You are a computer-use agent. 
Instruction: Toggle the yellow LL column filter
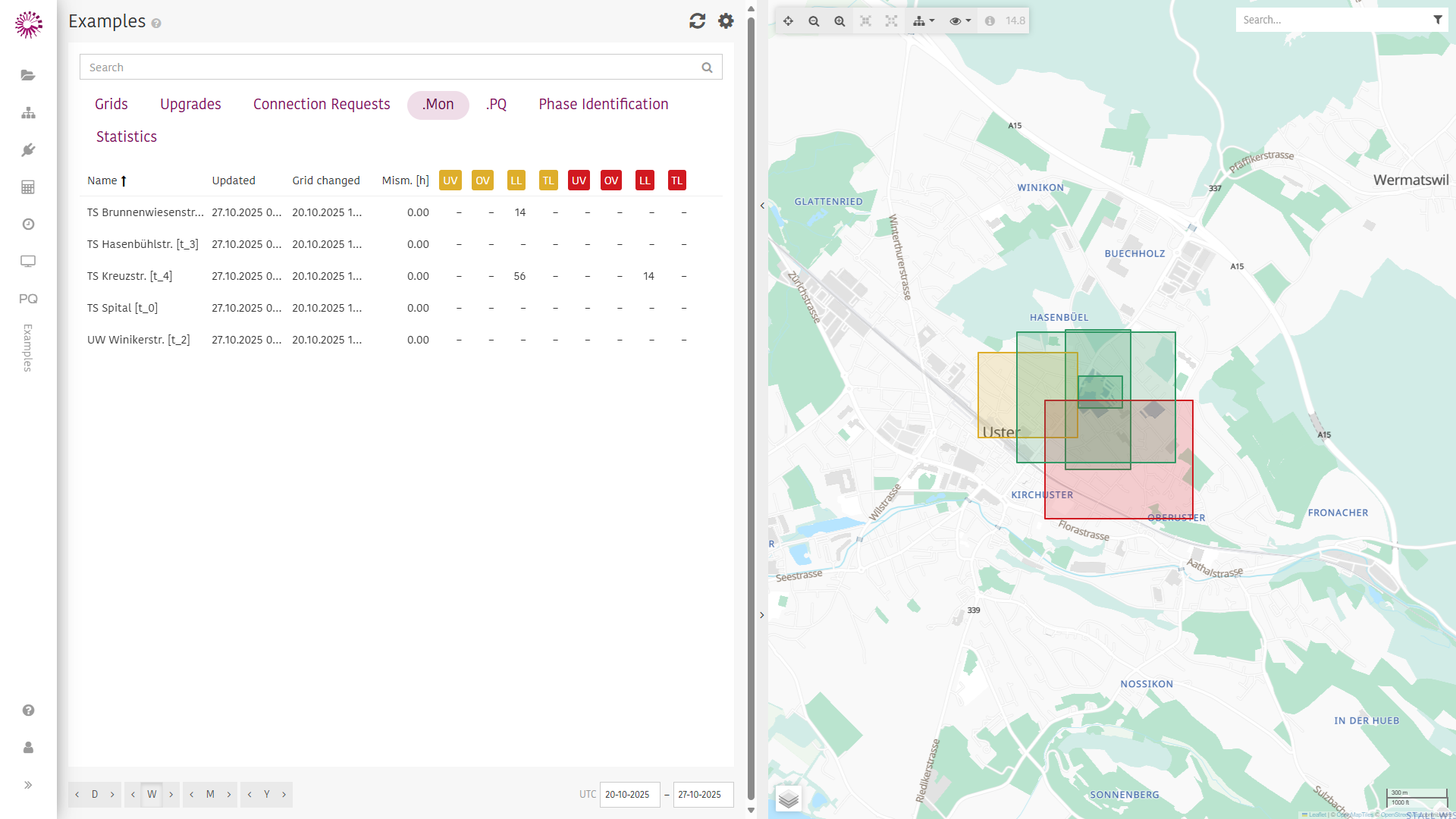pyautogui.click(x=516, y=180)
